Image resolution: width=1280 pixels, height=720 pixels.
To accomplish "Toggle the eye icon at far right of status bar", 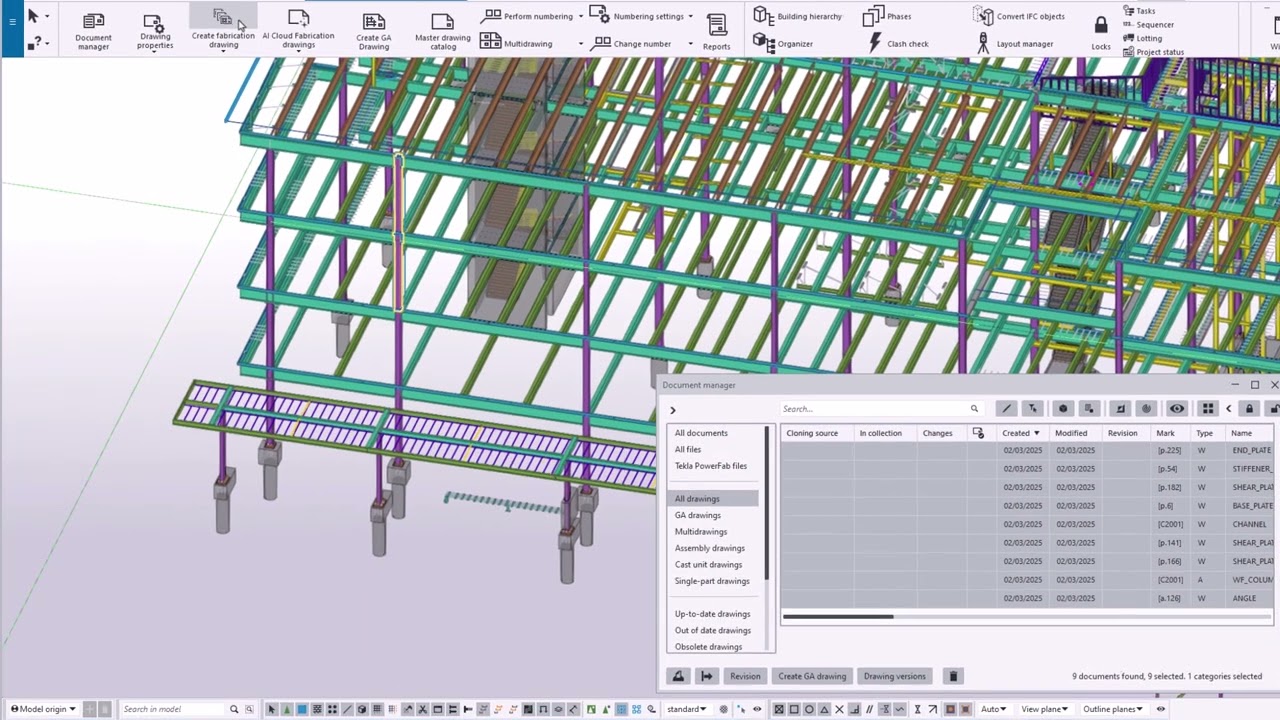I will 1161,709.
